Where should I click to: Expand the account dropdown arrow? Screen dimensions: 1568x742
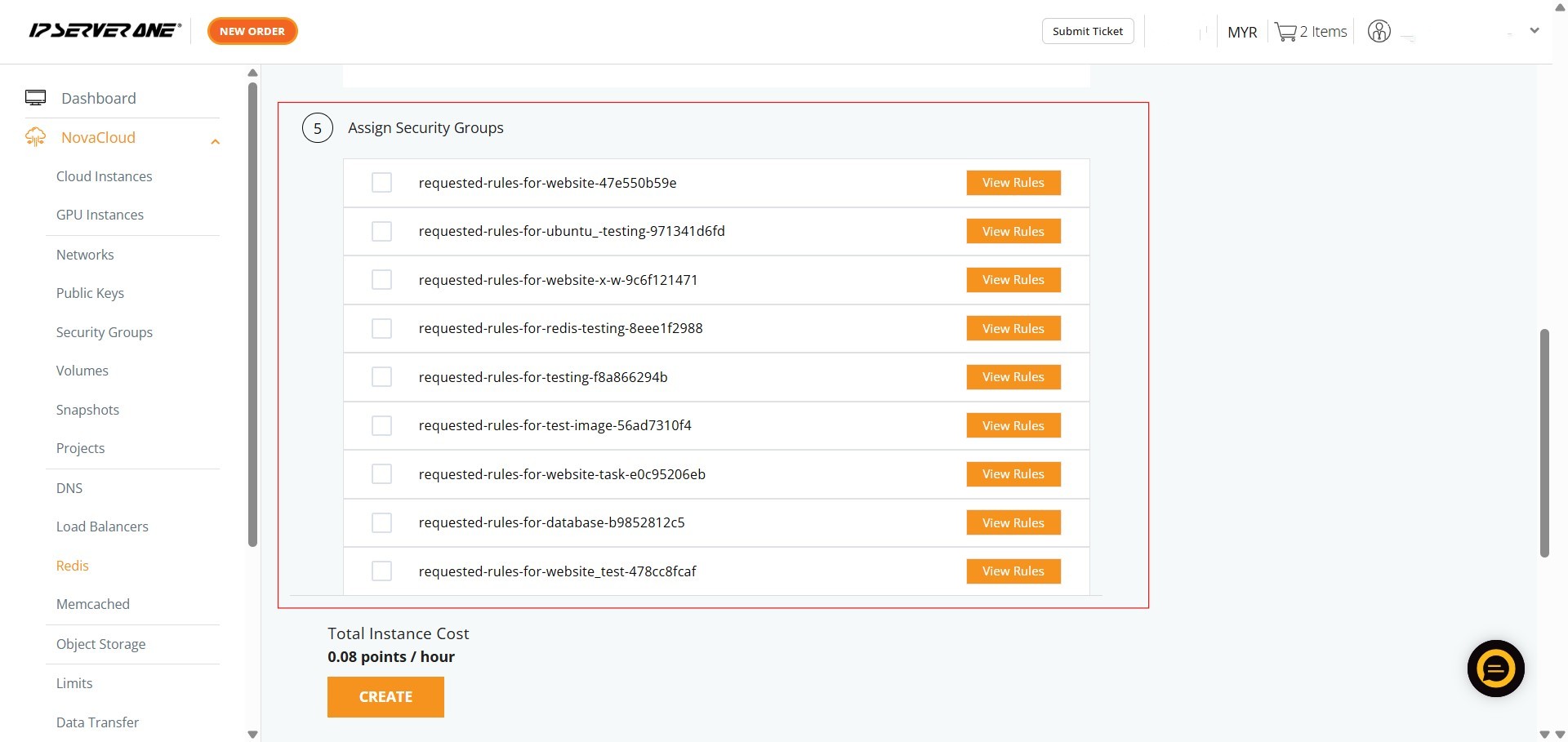click(x=1535, y=31)
